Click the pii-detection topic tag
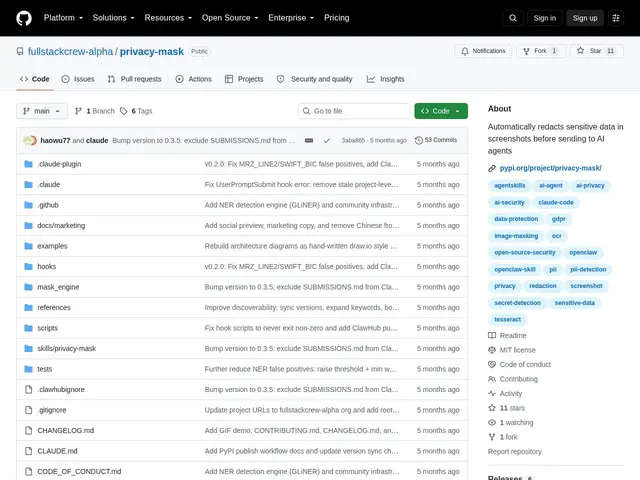This screenshot has height=480, width=640. [588, 269]
